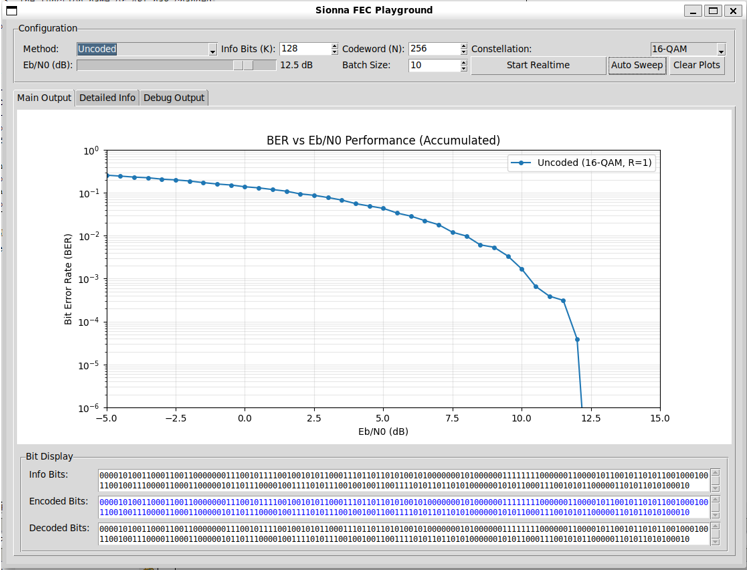Click the Uncoded (16-QAM, R=1) legend entry

[594, 163]
